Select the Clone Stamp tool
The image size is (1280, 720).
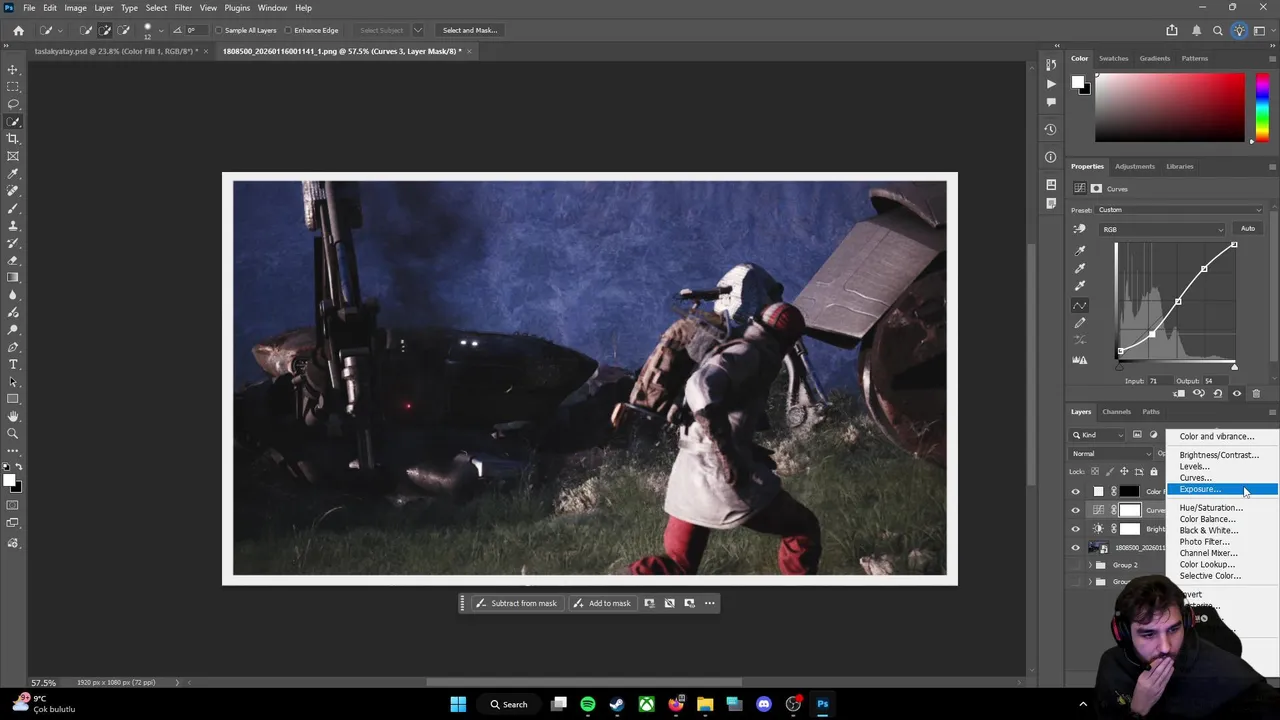click(x=13, y=226)
